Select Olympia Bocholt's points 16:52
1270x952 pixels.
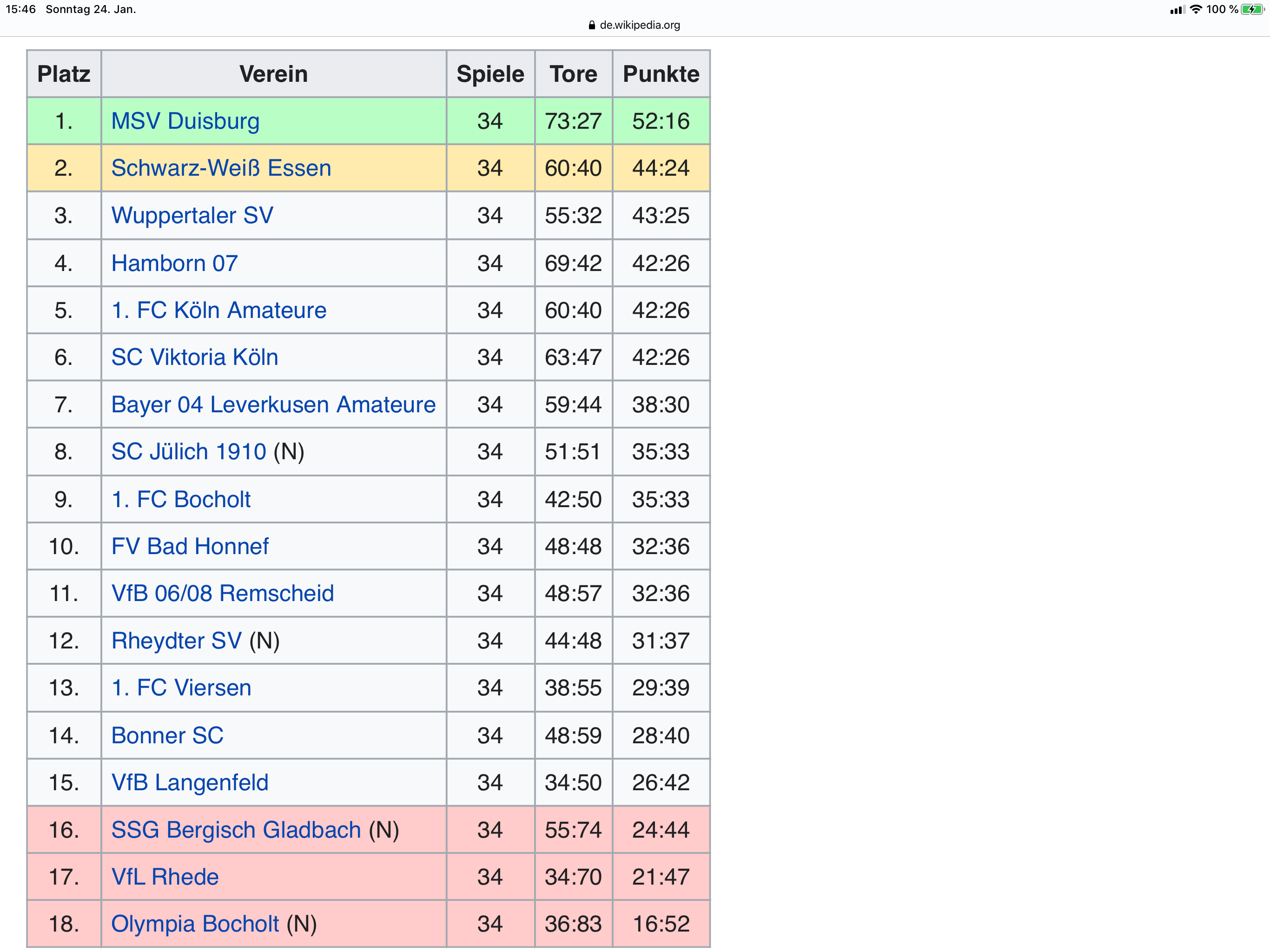click(661, 925)
